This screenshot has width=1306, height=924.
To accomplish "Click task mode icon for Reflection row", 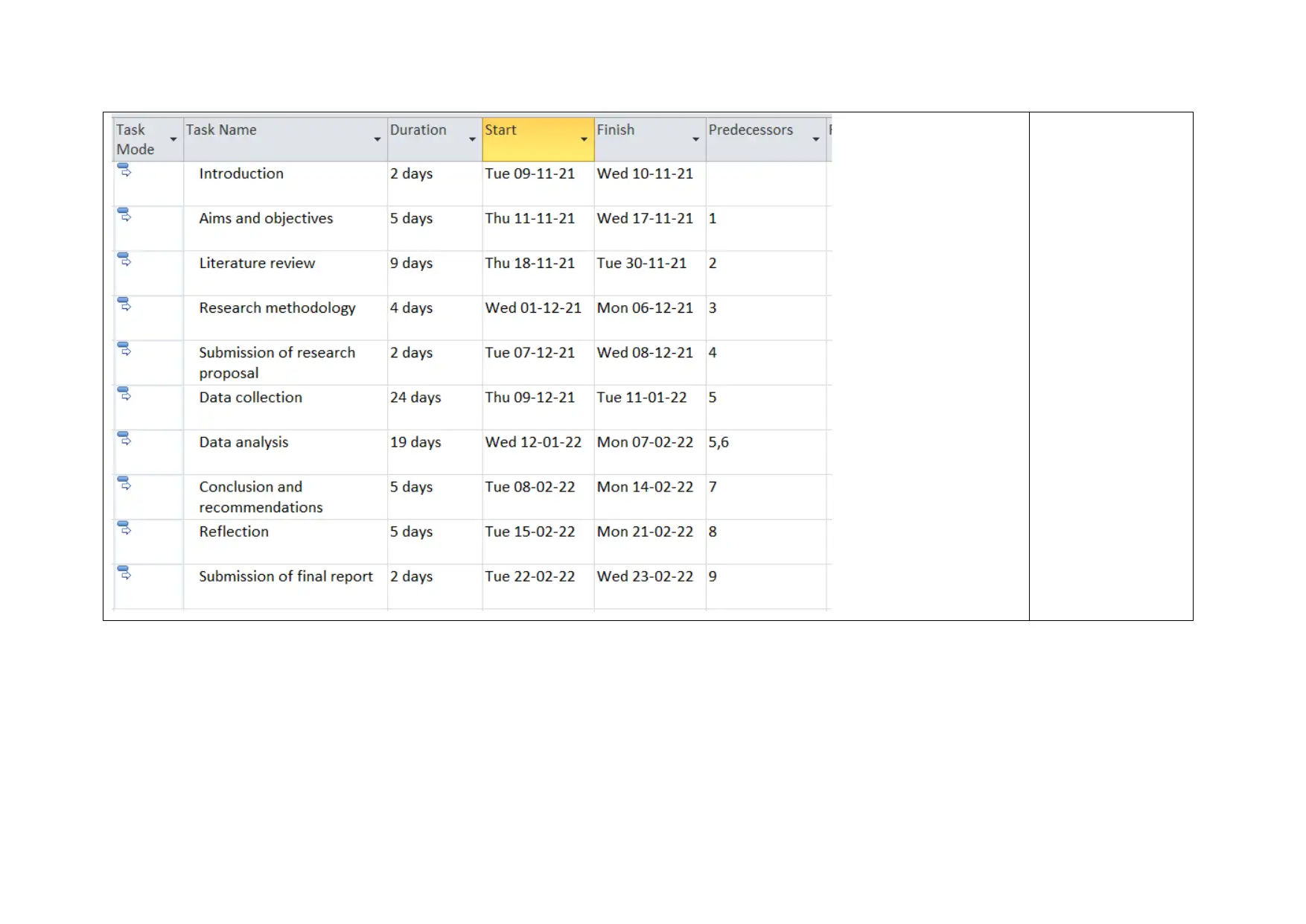I will coord(124,528).
